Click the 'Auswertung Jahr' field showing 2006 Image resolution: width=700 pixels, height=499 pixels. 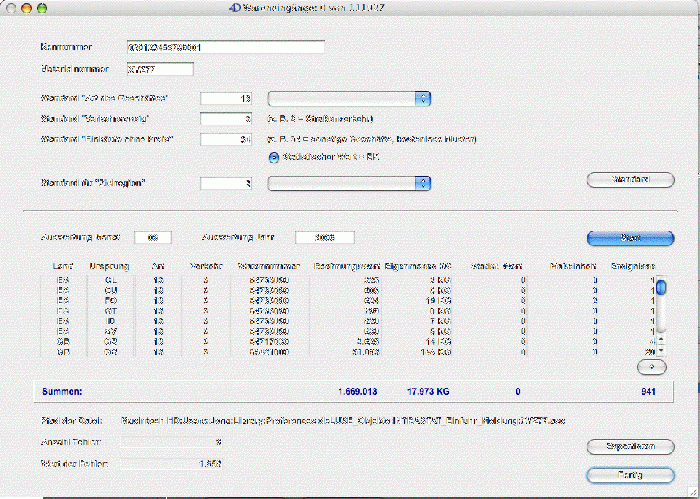[323, 238]
